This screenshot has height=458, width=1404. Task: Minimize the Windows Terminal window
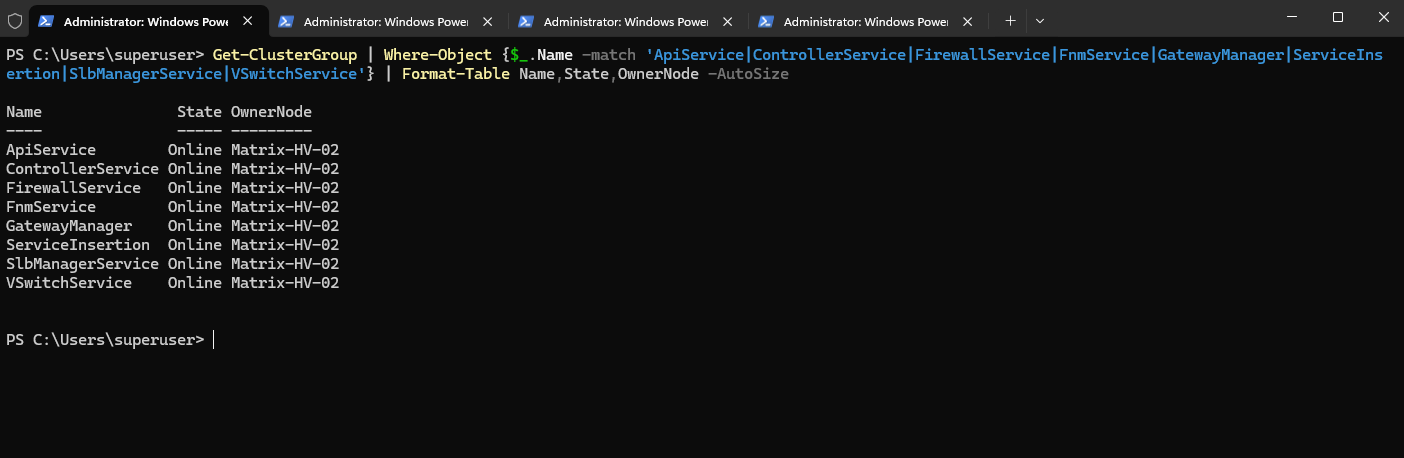click(1290, 18)
